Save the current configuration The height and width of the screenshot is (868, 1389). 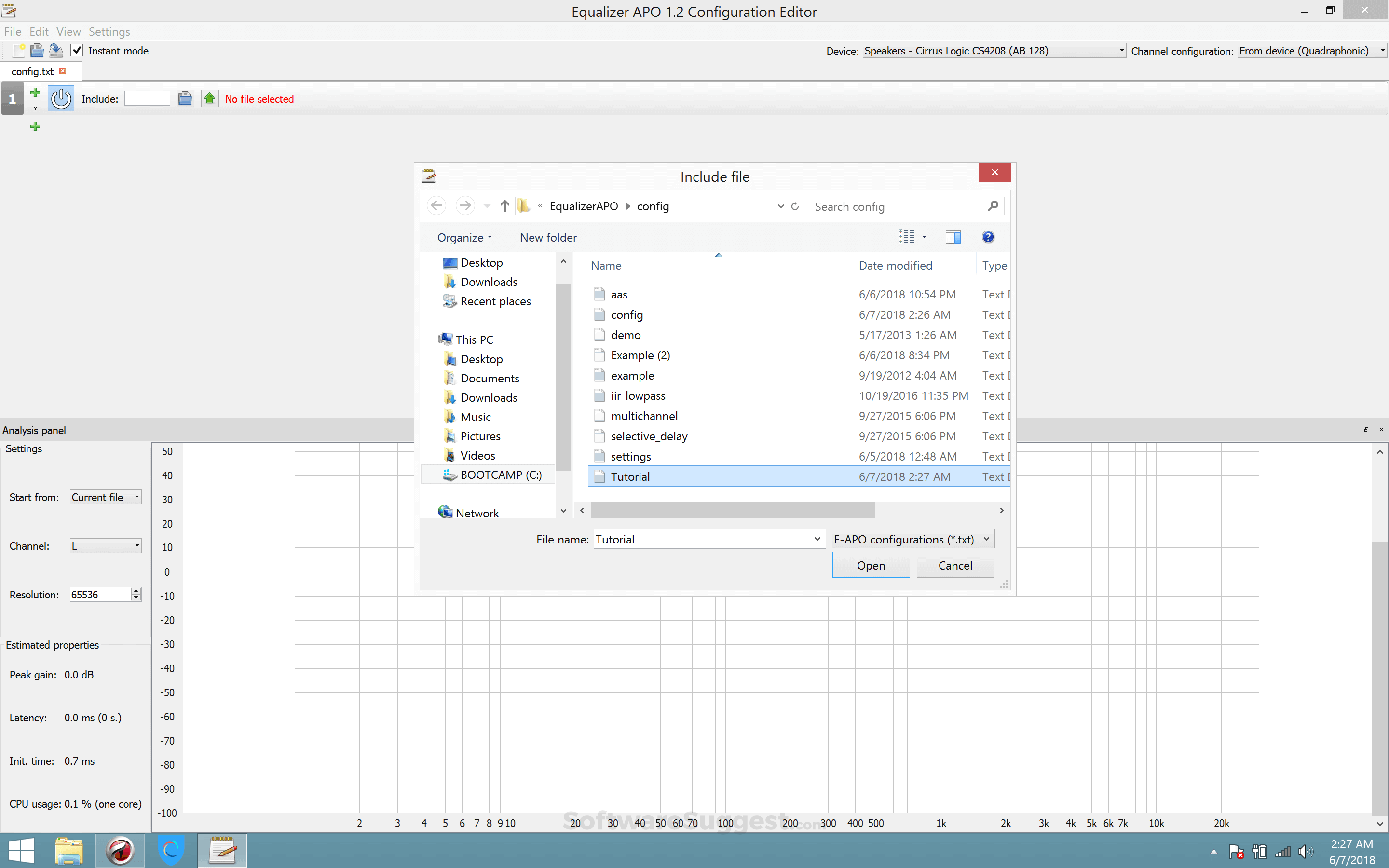tap(55, 51)
